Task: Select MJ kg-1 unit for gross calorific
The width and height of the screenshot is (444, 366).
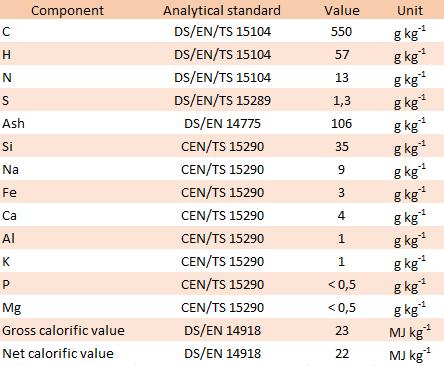Action: click(x=410, y=332)
